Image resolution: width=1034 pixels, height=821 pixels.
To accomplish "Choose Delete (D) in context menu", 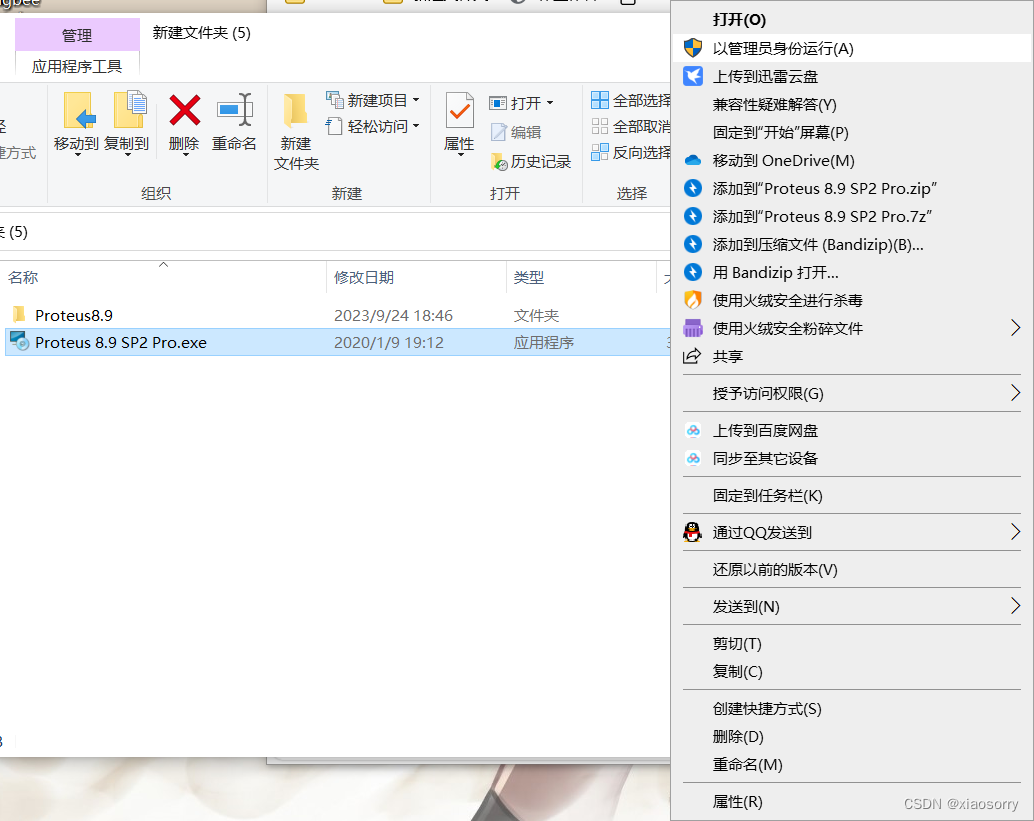I will [x=852, y=737].
